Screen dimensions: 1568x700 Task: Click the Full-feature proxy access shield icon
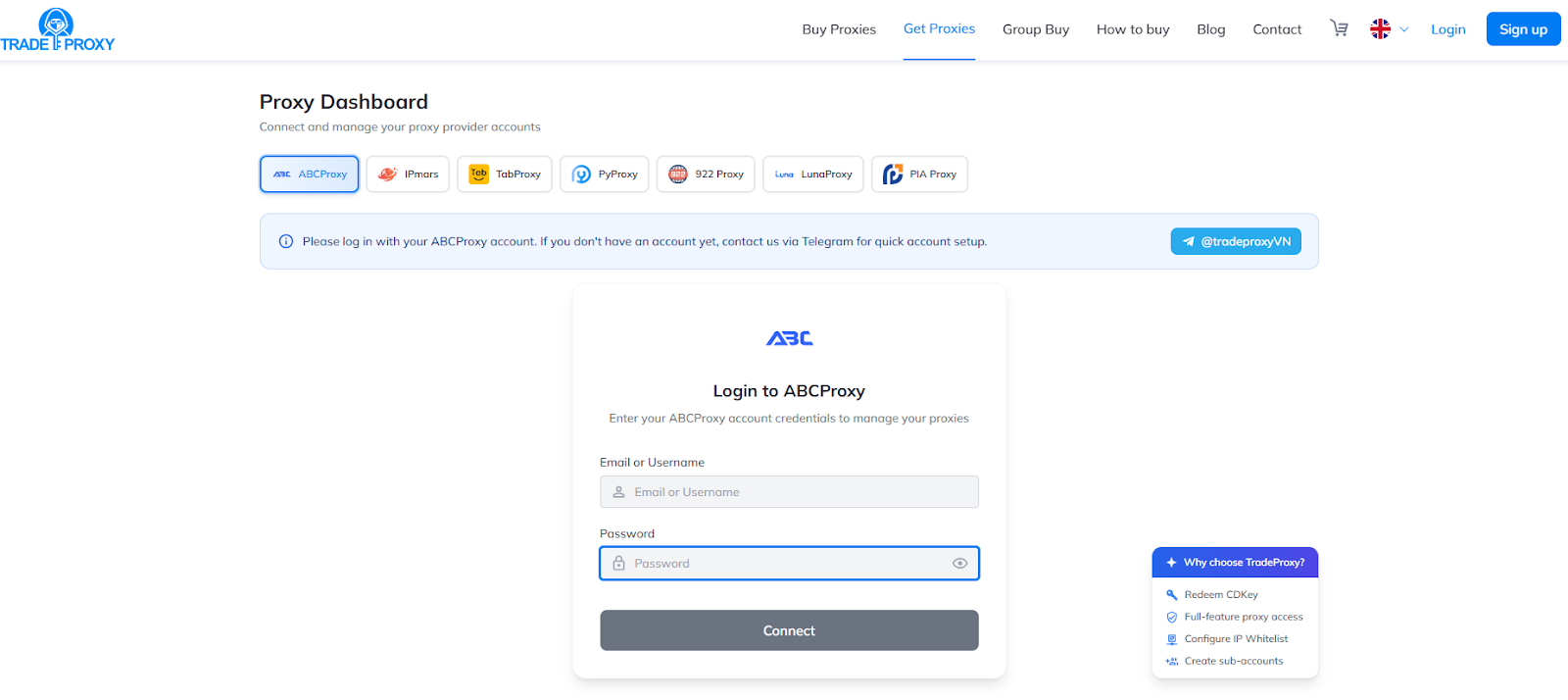[x=1171, y=618]
